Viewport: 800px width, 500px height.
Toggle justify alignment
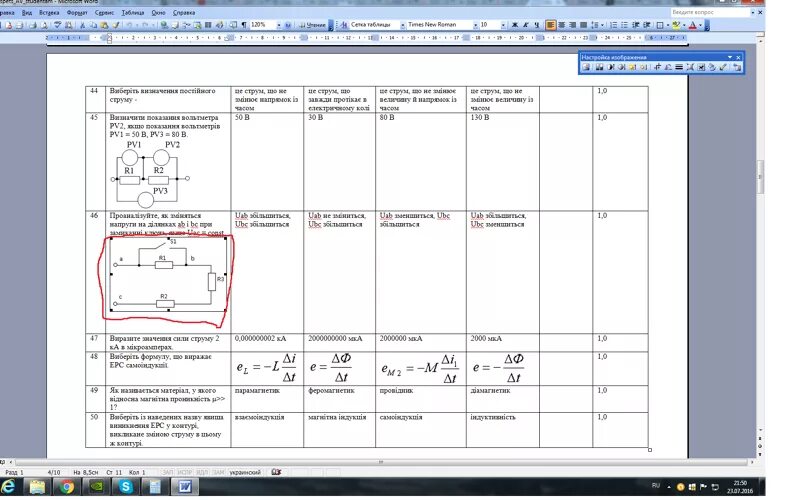point(583,24)
